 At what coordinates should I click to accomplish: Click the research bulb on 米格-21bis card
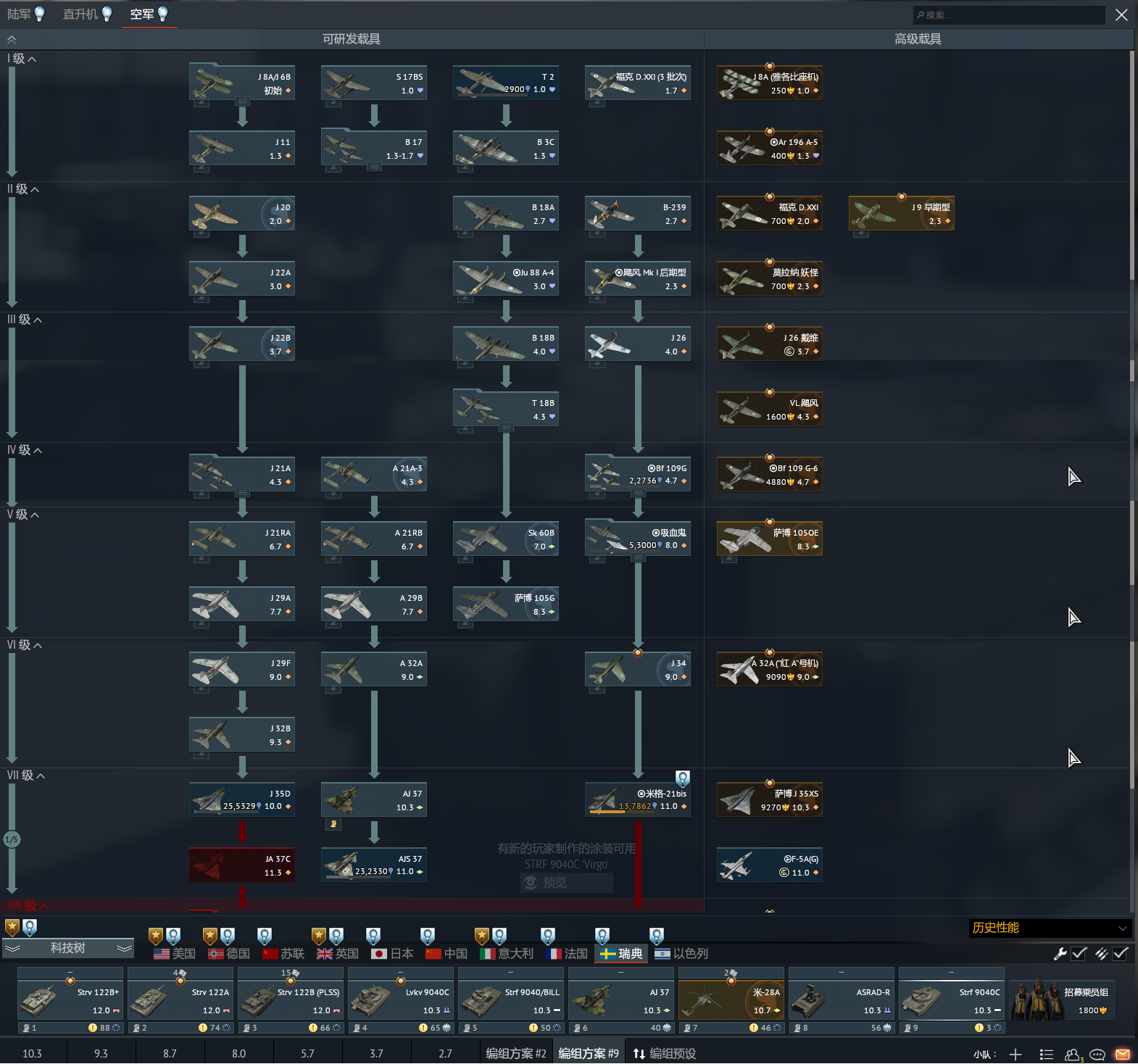point(682,779)
